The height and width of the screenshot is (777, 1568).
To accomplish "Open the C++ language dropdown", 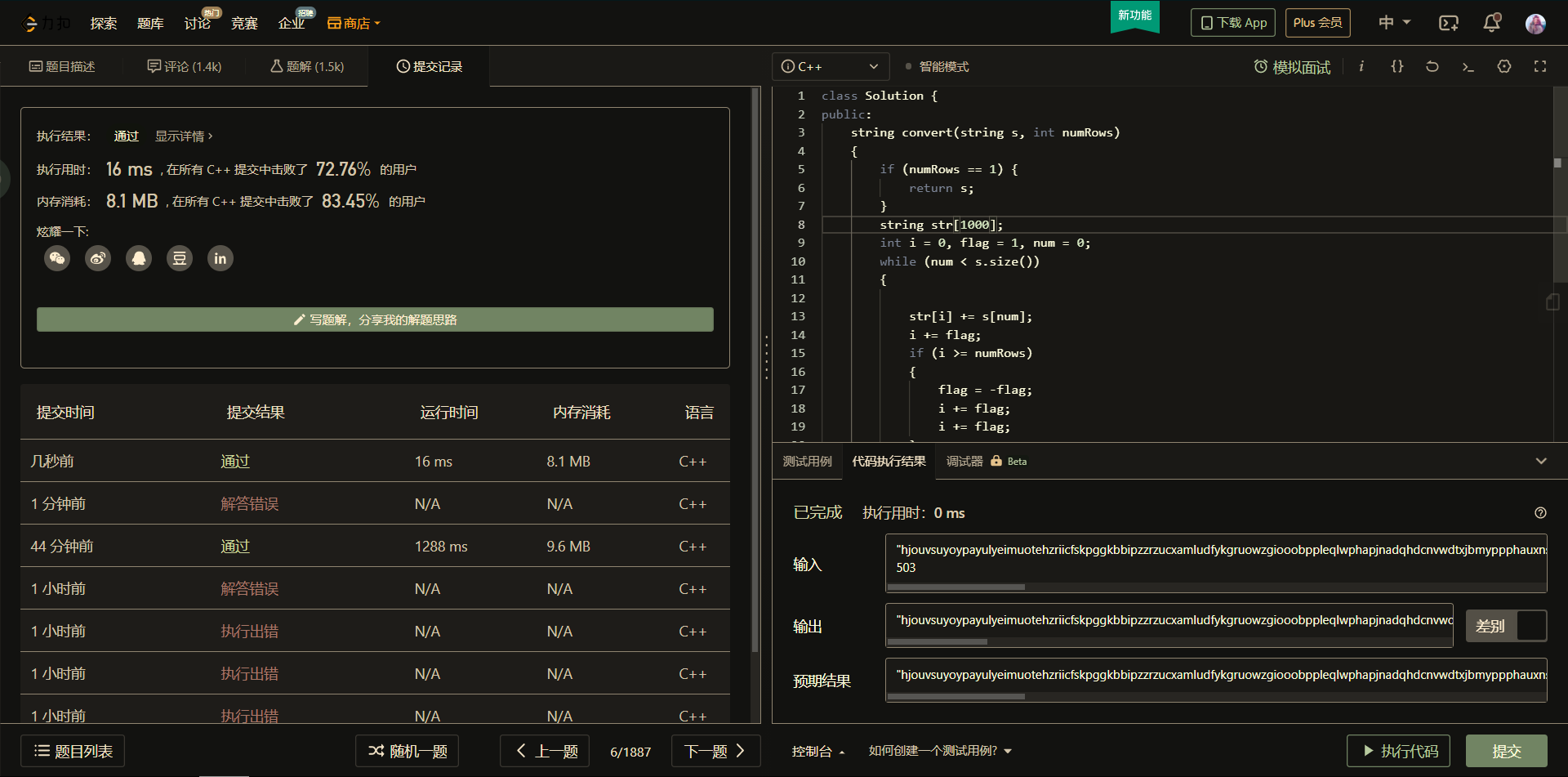I will coord(831,66).
